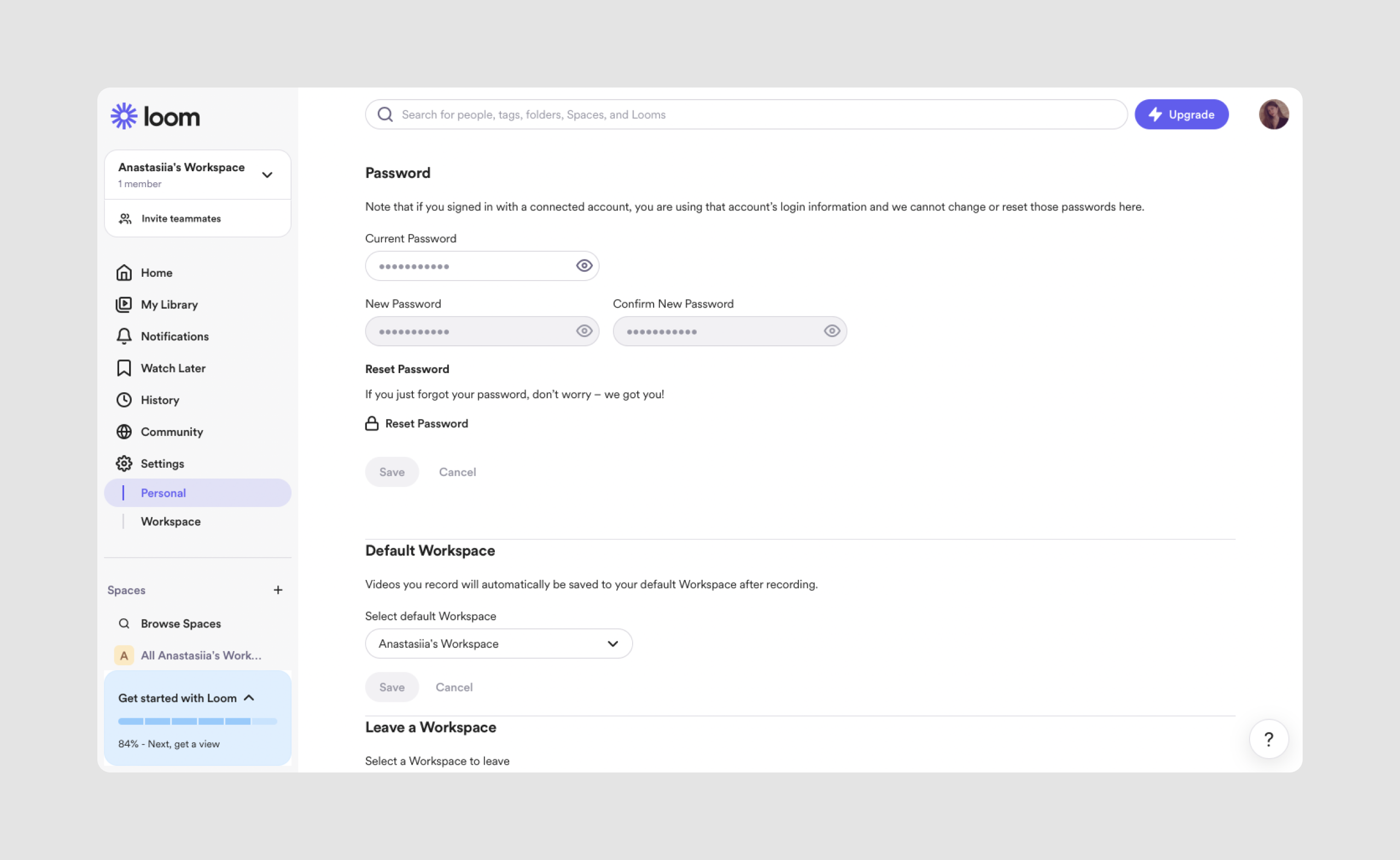
Task: Open the user profile avatar
Action: point(1273,114)
